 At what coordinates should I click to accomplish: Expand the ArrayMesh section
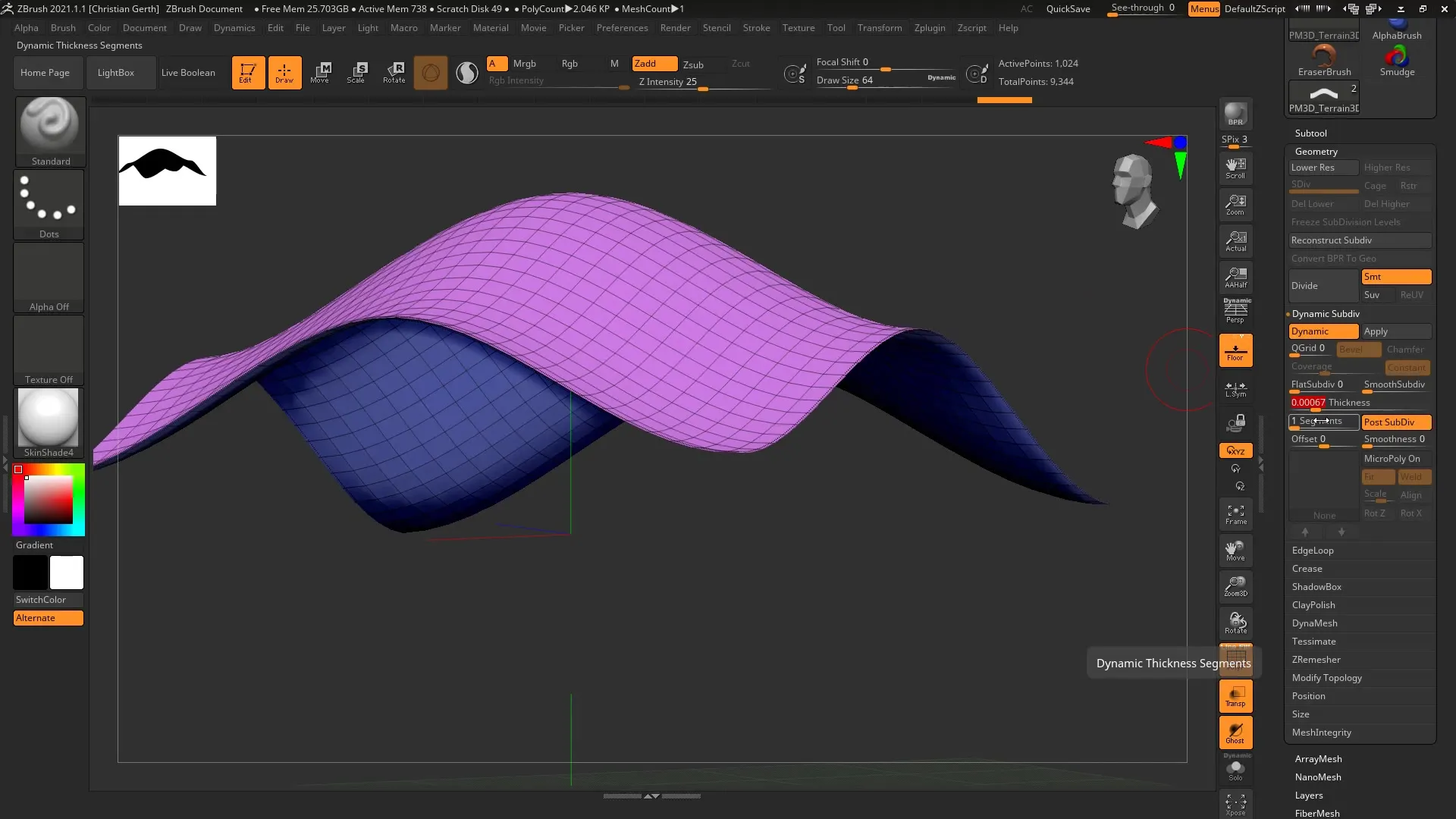pyautogui.click(x=1318, y=759)
